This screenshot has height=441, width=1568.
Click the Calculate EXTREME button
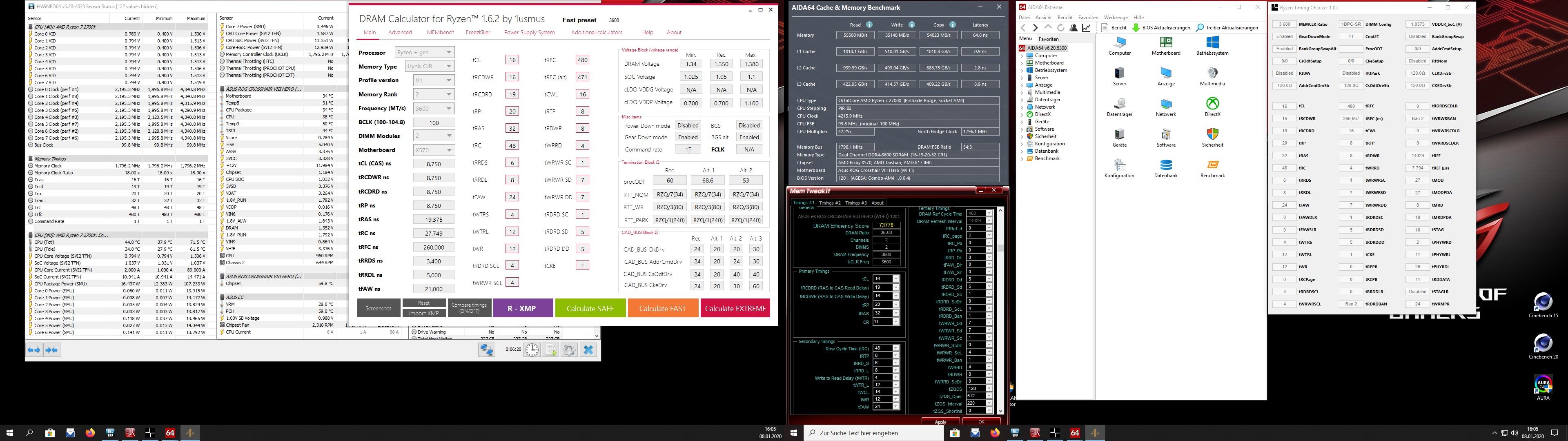point(735,308)
